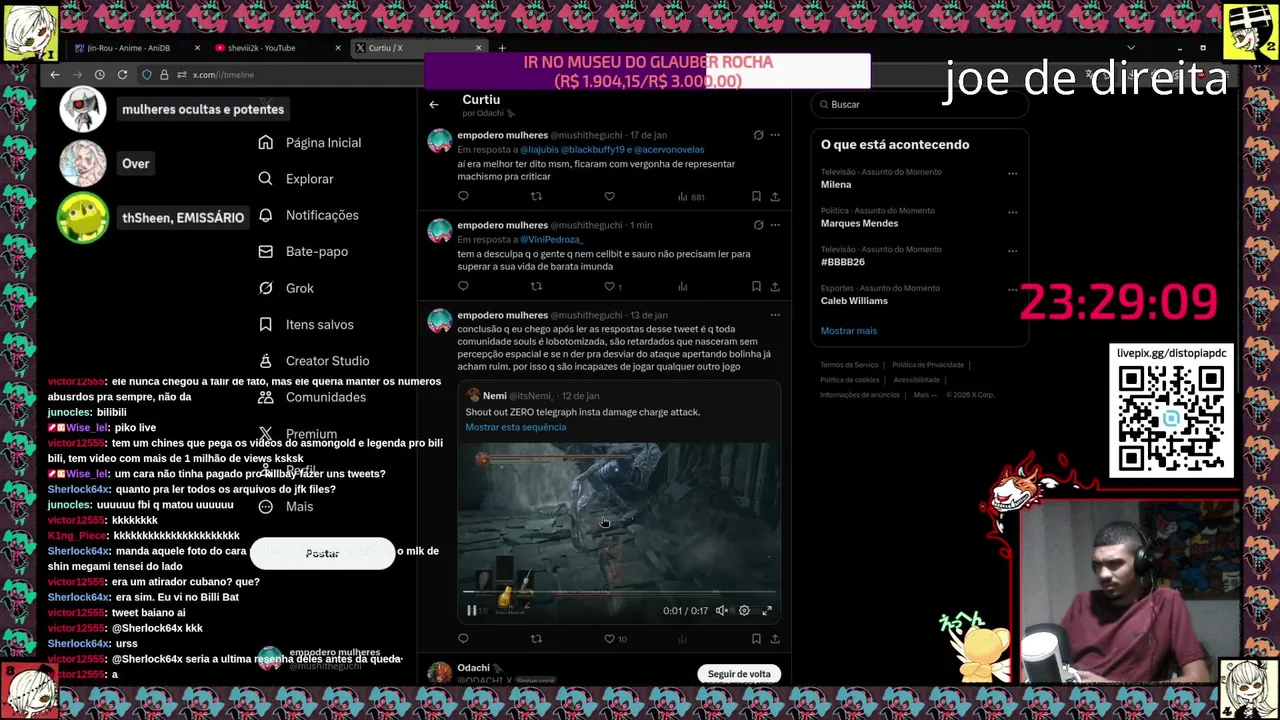Image resolution: width=1280 pixels, height=720 pixels.
Task: Open options for #BBB26 trend
Action: click(x=1012, y=251)
